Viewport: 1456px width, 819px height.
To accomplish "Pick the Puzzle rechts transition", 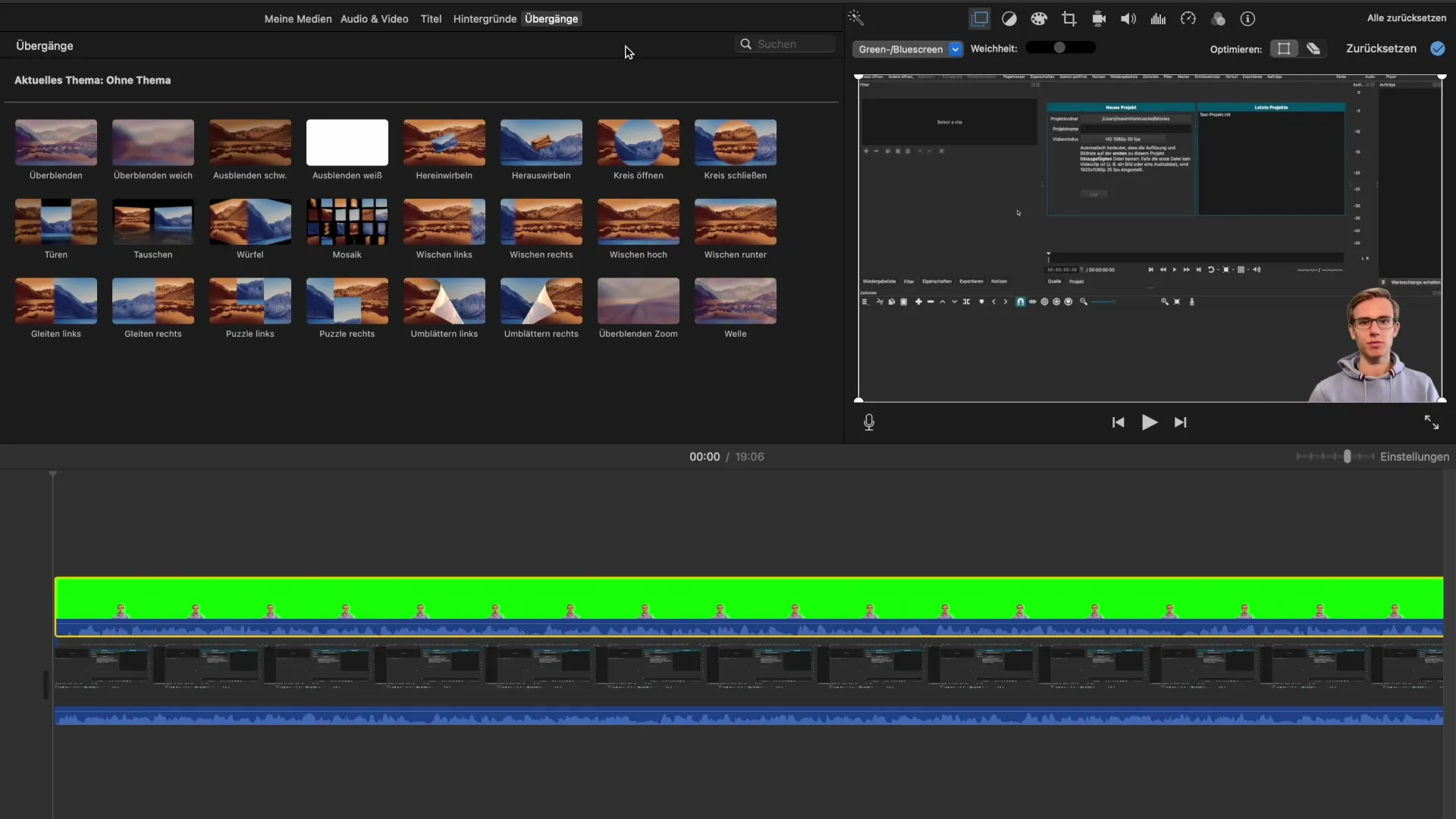I will point(347,301).
